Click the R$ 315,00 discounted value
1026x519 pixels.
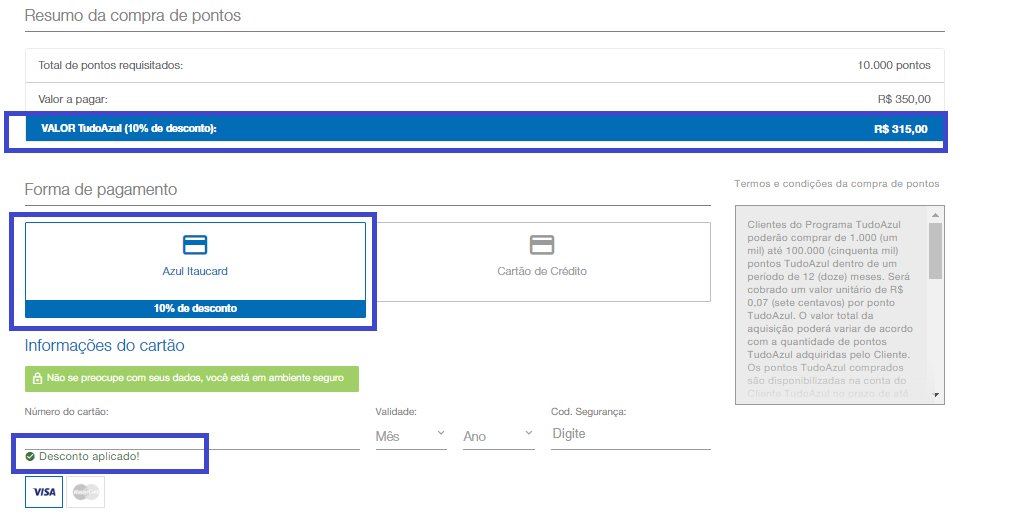(x=900, y=129)
